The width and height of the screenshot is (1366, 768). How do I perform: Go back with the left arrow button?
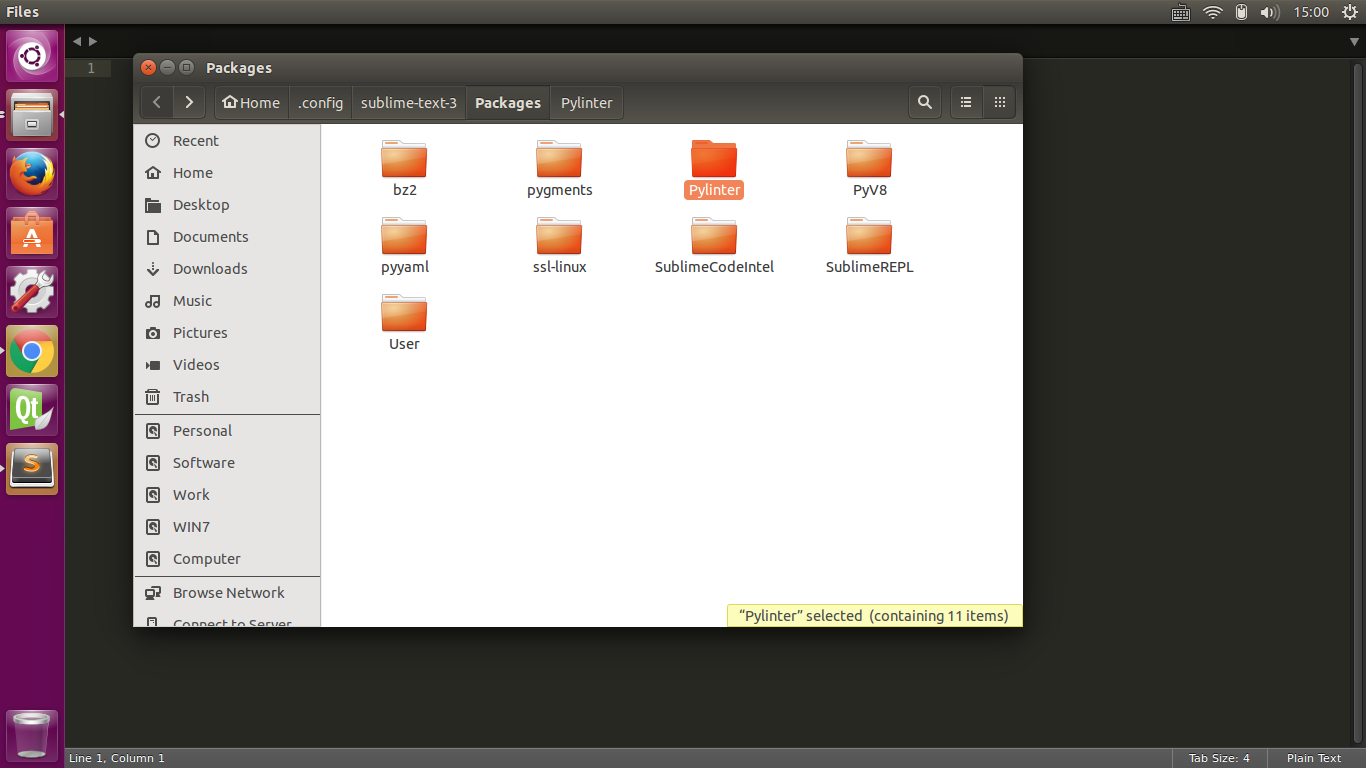157,102
